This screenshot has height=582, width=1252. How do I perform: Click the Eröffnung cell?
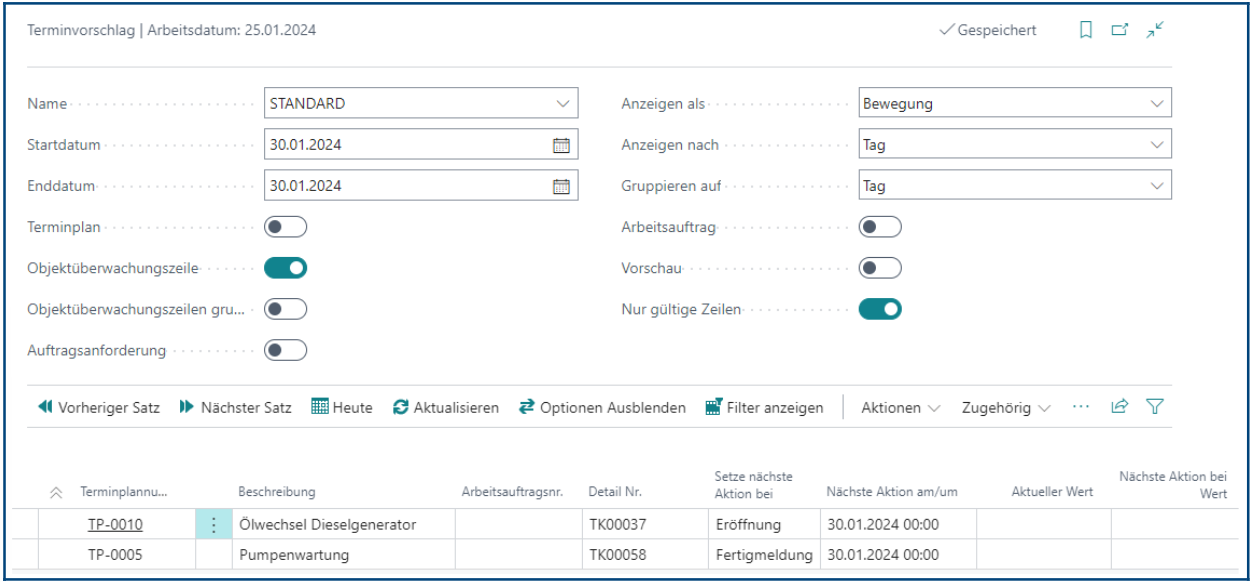click(764, 525)
